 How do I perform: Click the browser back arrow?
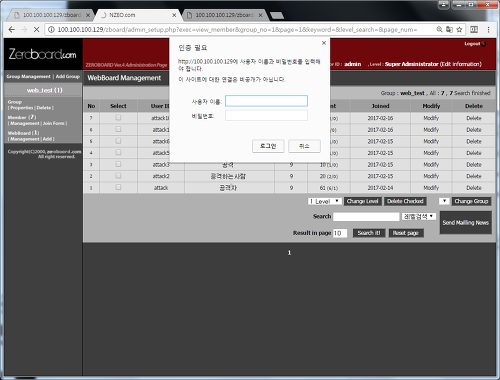point(12,30)
